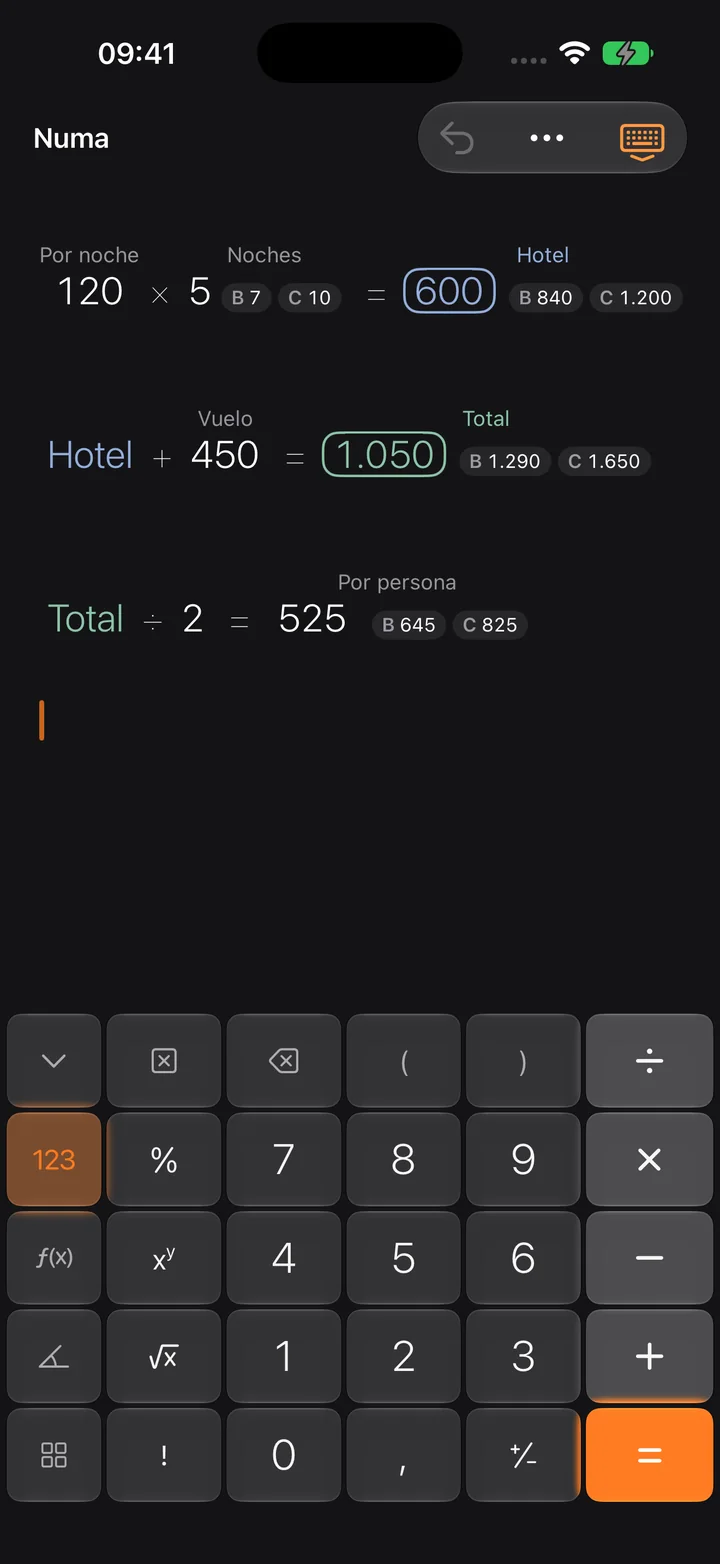Tap the clear-all boxed X key

click(164, 1061)
